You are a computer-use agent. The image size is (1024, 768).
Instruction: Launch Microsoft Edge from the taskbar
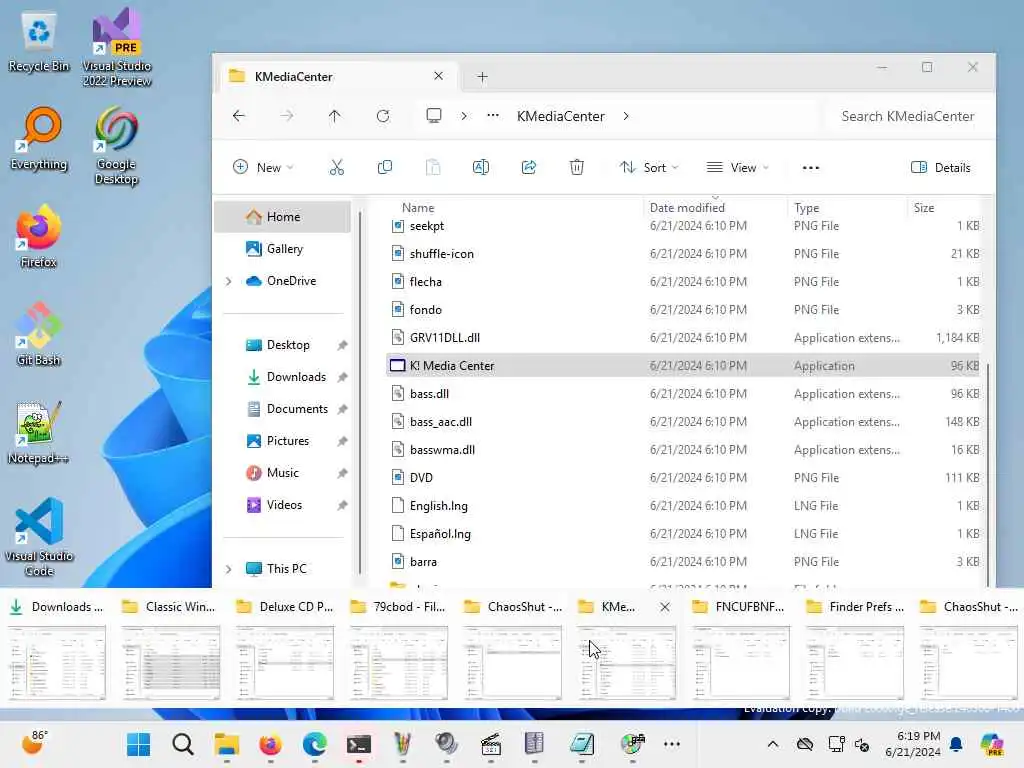[315, 744]
